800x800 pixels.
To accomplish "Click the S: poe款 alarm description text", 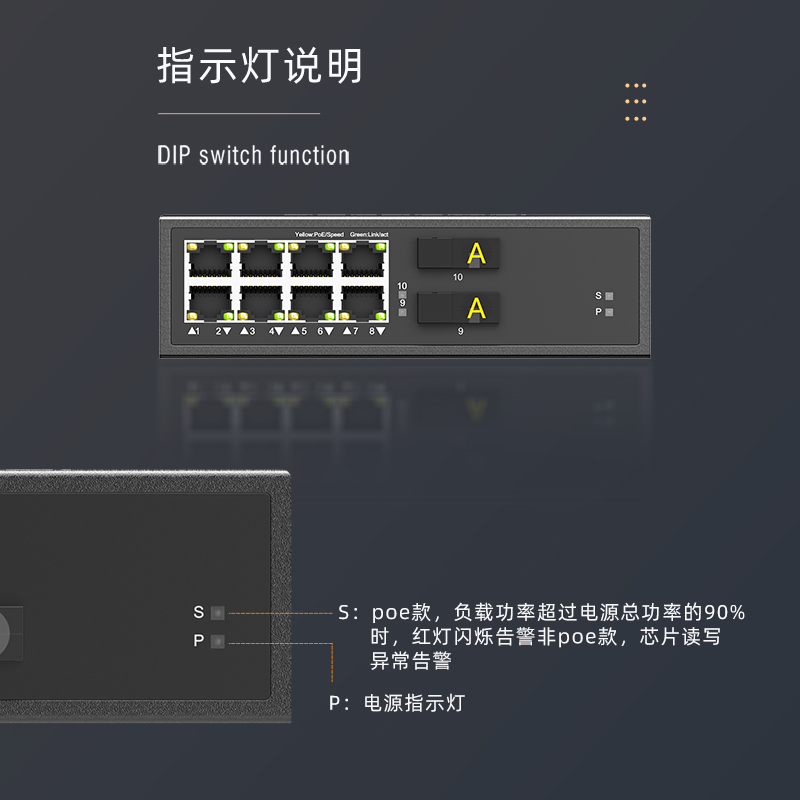I will (x=541, y=637).
